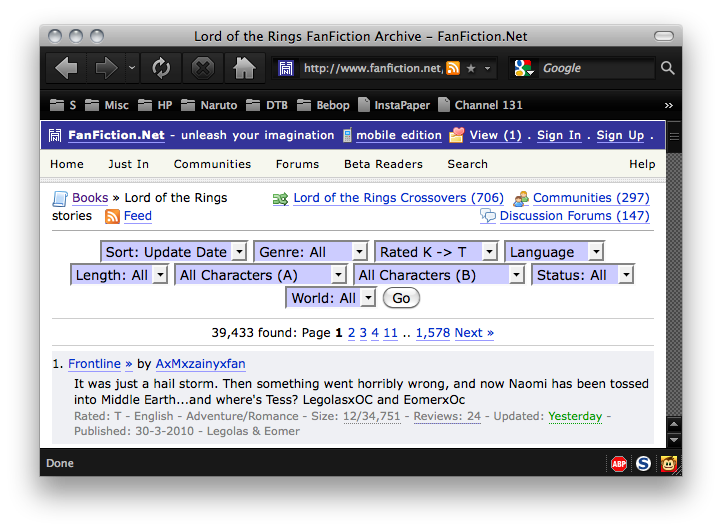Click the Stop loading X icon
This screenshot has height=531, width=722.
[x=203, y=68]
